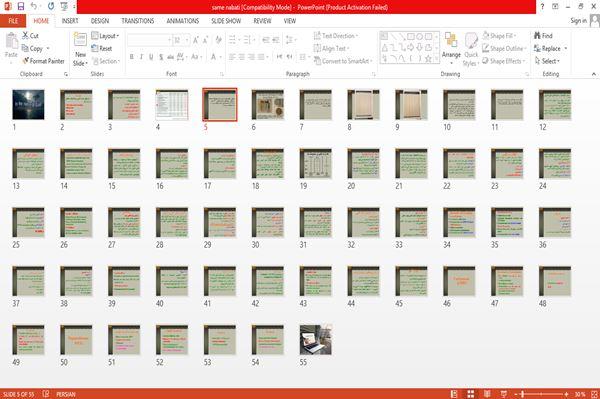Open the Layout dropdown
Viewport: 600px width, 399px height.
click(x=105, y=36)
